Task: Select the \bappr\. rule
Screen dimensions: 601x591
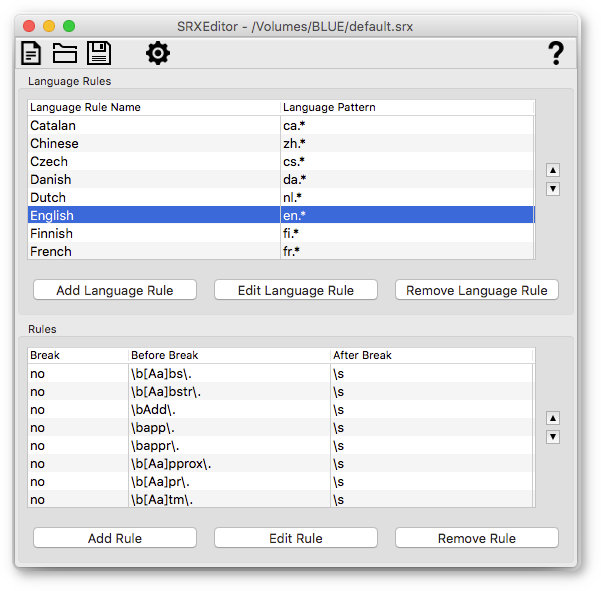Action: click(281, 445)
